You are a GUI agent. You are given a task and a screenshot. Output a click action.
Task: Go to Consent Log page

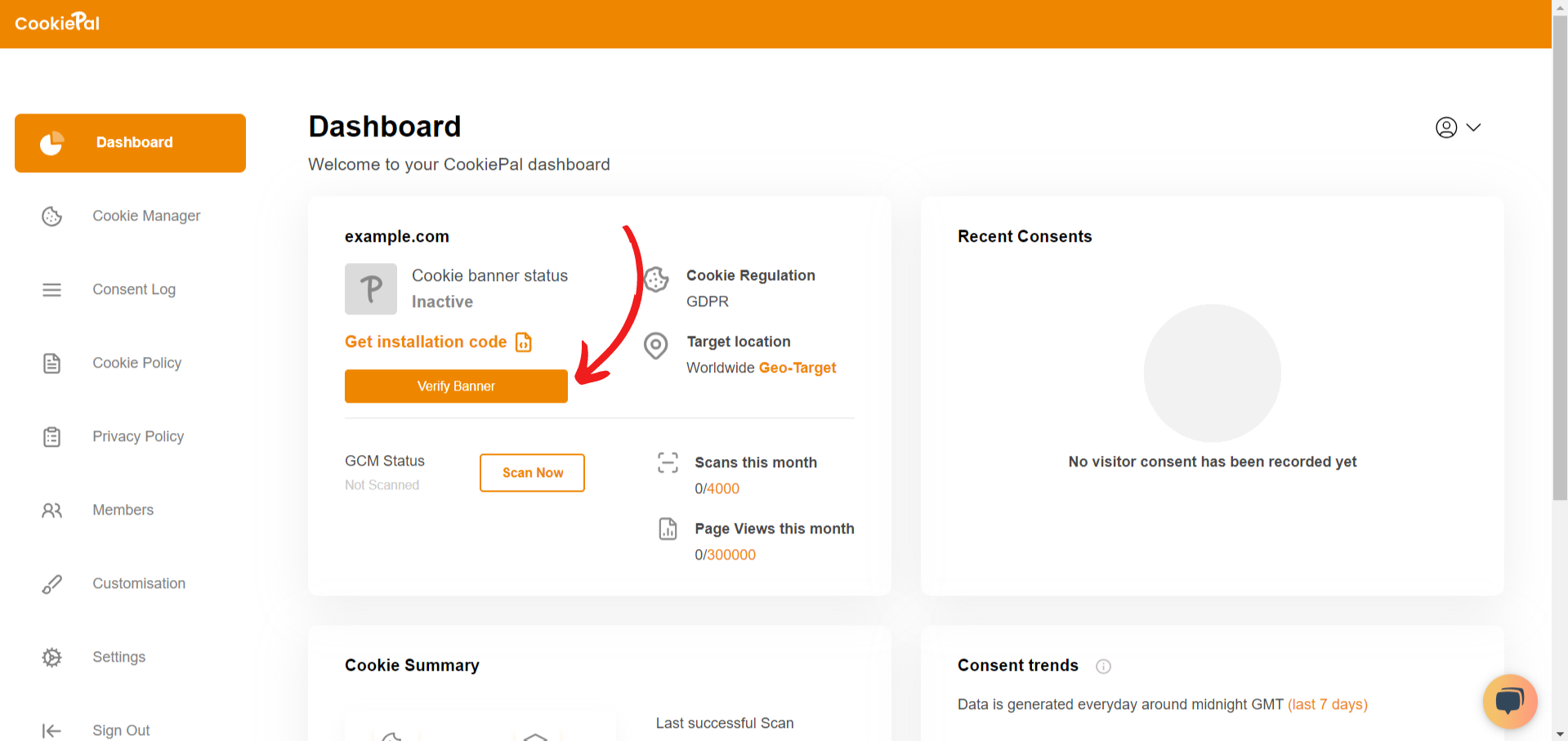point(134,289)
